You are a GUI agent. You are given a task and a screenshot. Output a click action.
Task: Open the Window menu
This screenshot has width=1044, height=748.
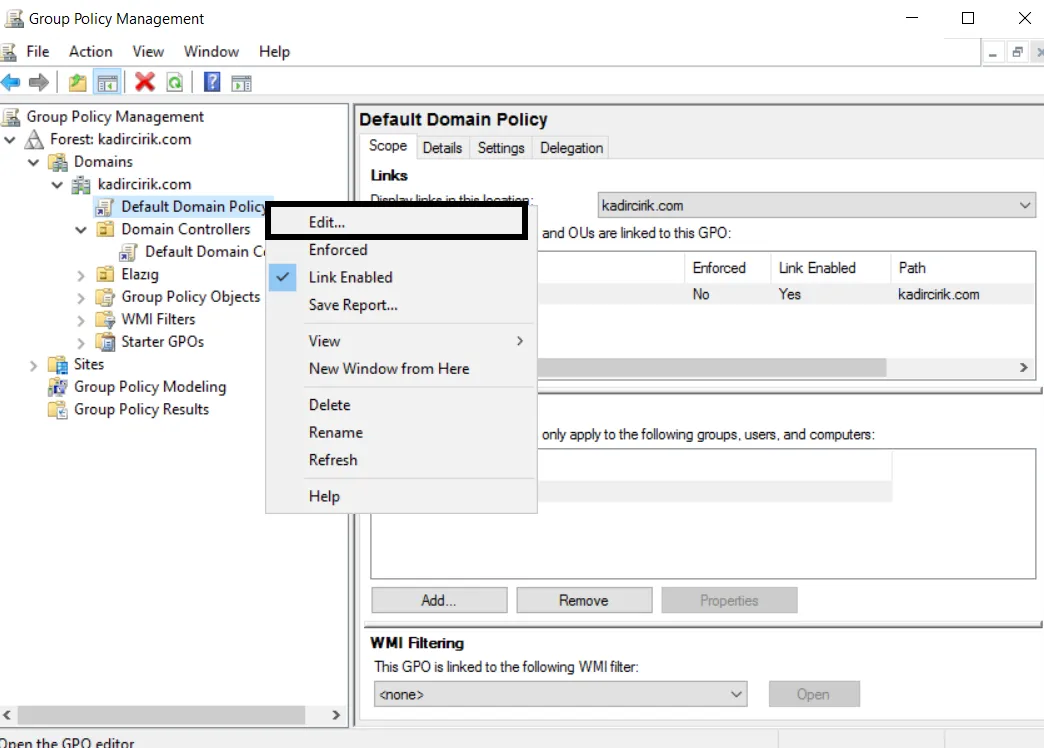tap(211, 51)
